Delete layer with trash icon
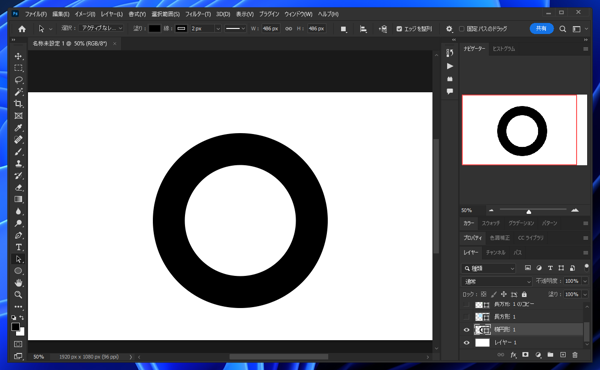600x370 pixels. pos(575,355)
